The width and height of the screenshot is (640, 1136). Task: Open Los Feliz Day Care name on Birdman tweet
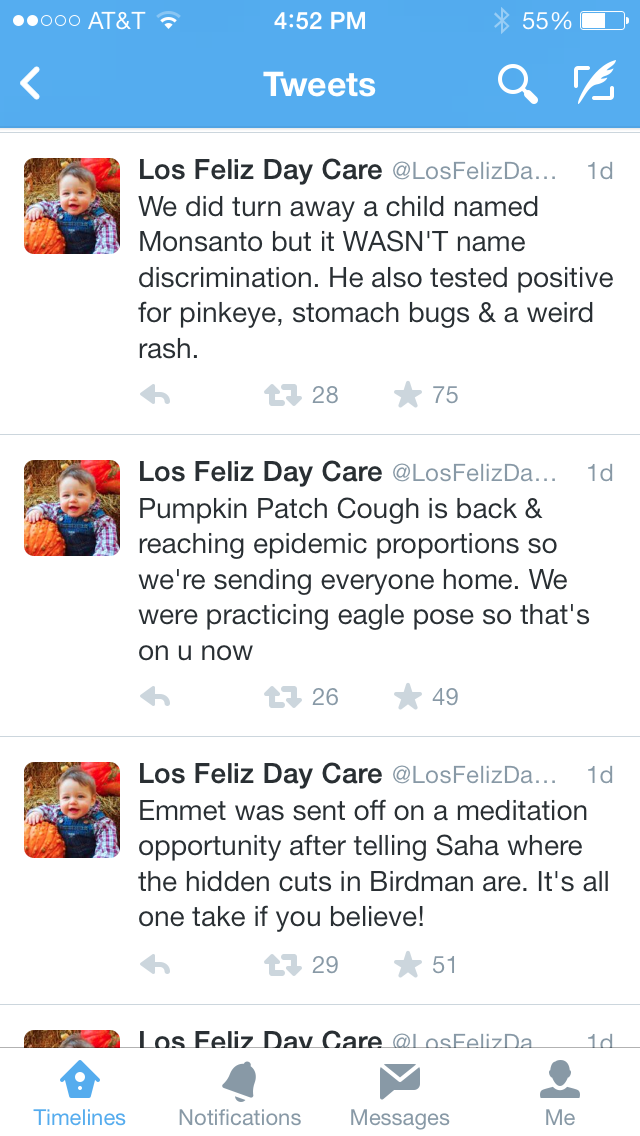tap(260, 774)
